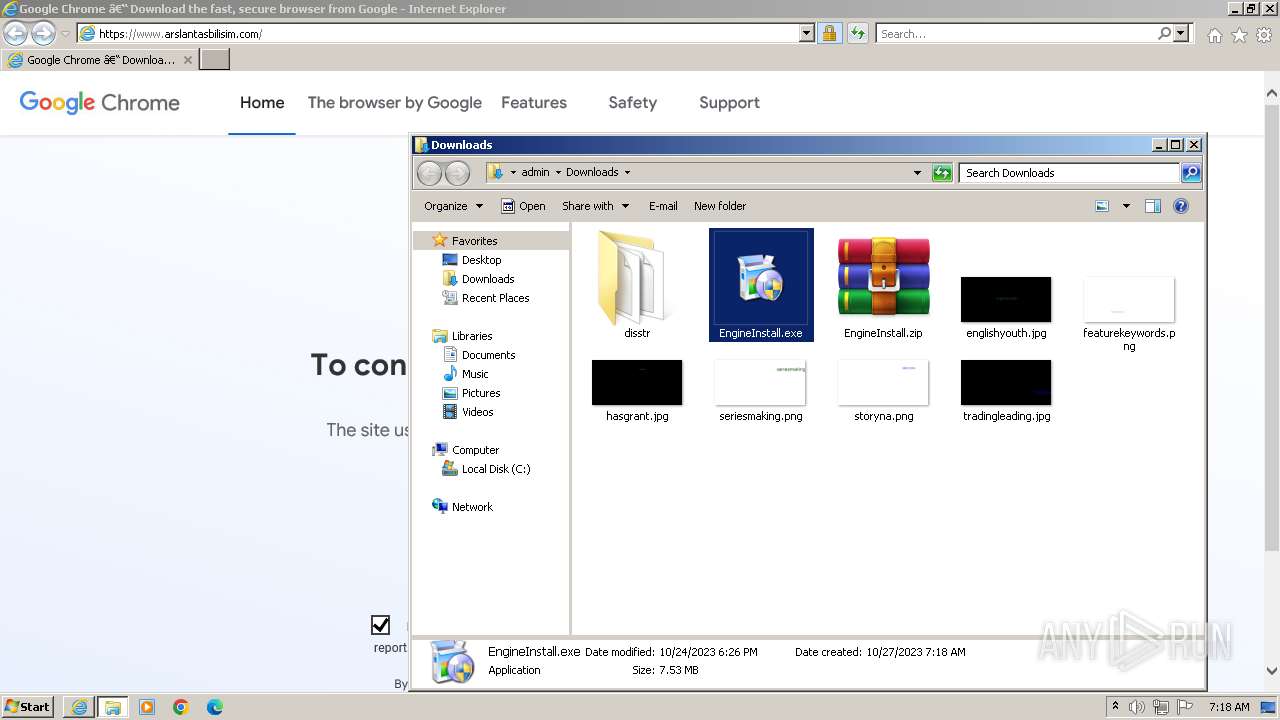Click the Internet Explorer back button
The image size is (1280, 720).
click(15, 33)
